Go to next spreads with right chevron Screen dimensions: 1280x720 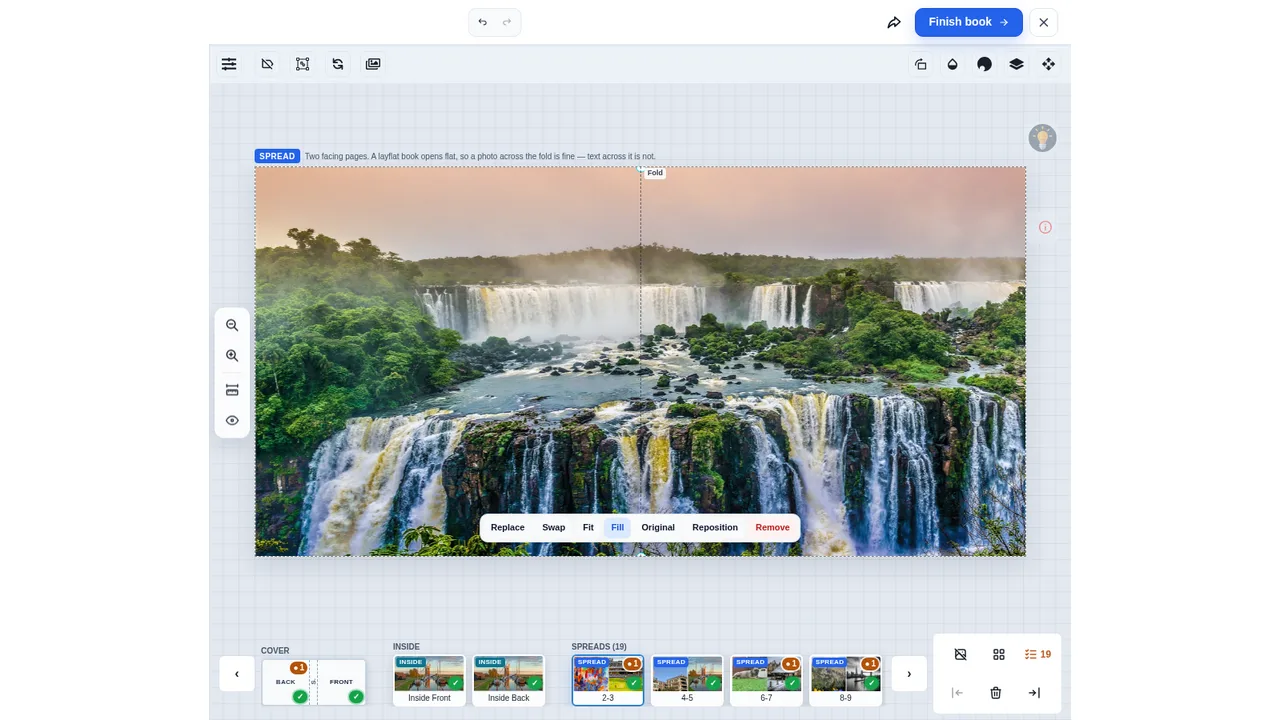coord(909,674)
